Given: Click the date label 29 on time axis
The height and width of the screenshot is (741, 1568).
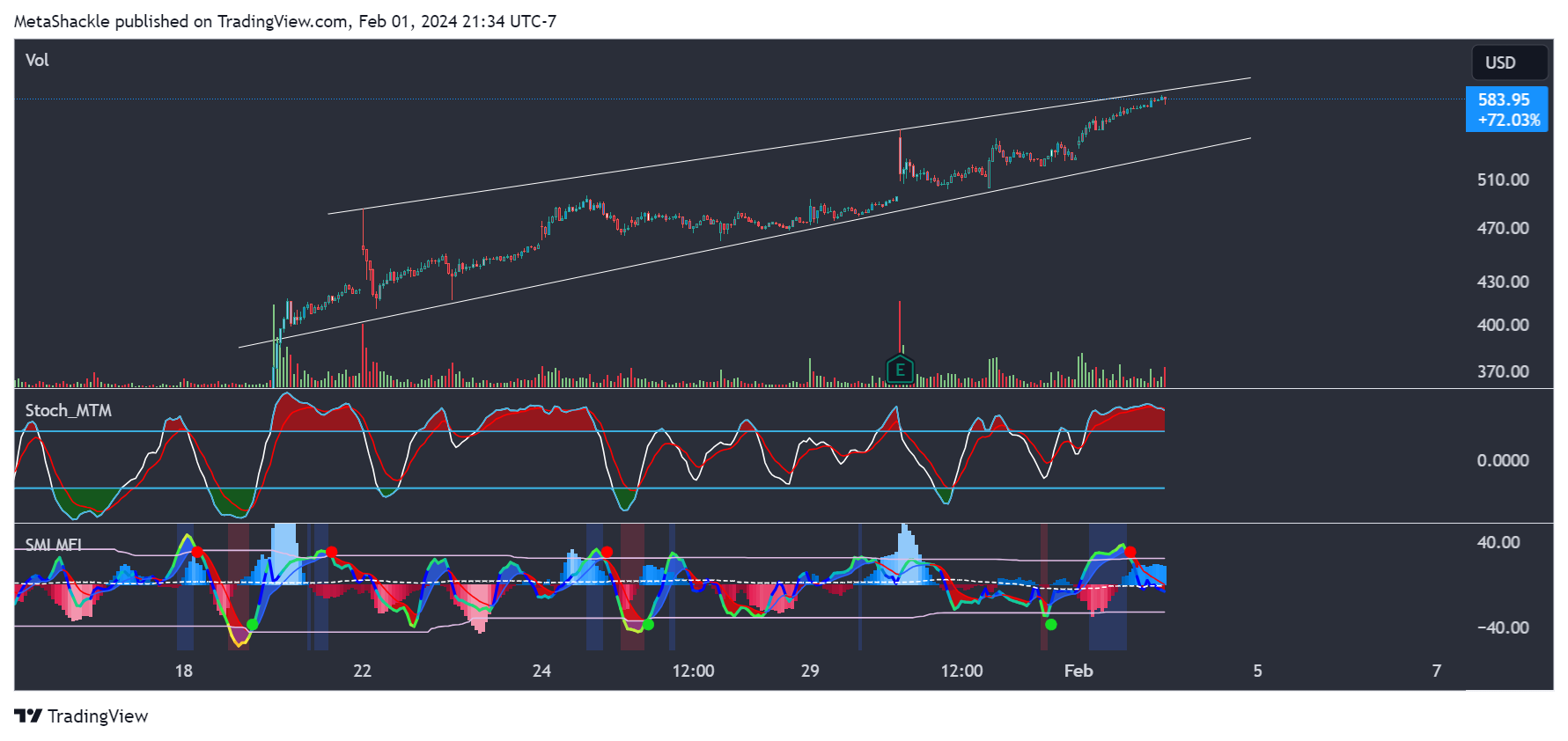Looking at the screenshot, I should point(810,671).
